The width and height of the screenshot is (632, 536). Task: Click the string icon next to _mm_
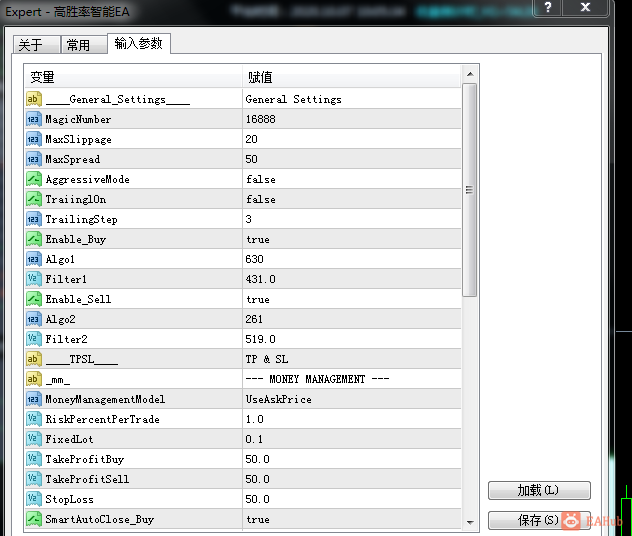(x=34, y=379)
